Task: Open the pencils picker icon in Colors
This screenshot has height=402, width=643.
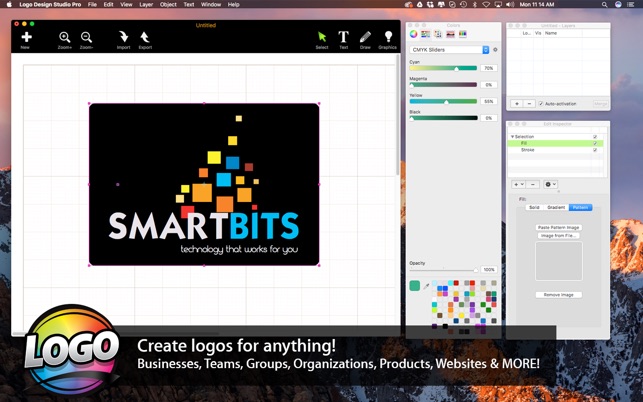Action: click(x=463, y=34)
